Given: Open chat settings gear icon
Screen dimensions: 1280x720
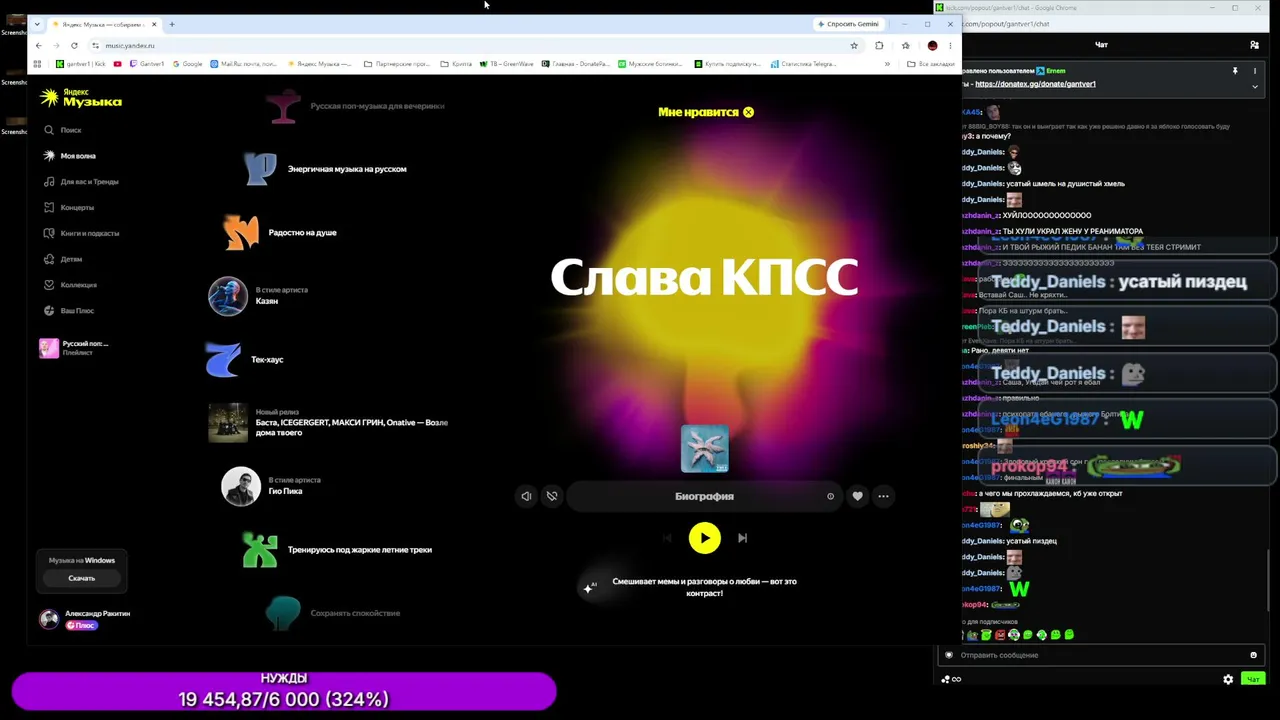Looking at the screenshot, I should (x=1228, y=679).
